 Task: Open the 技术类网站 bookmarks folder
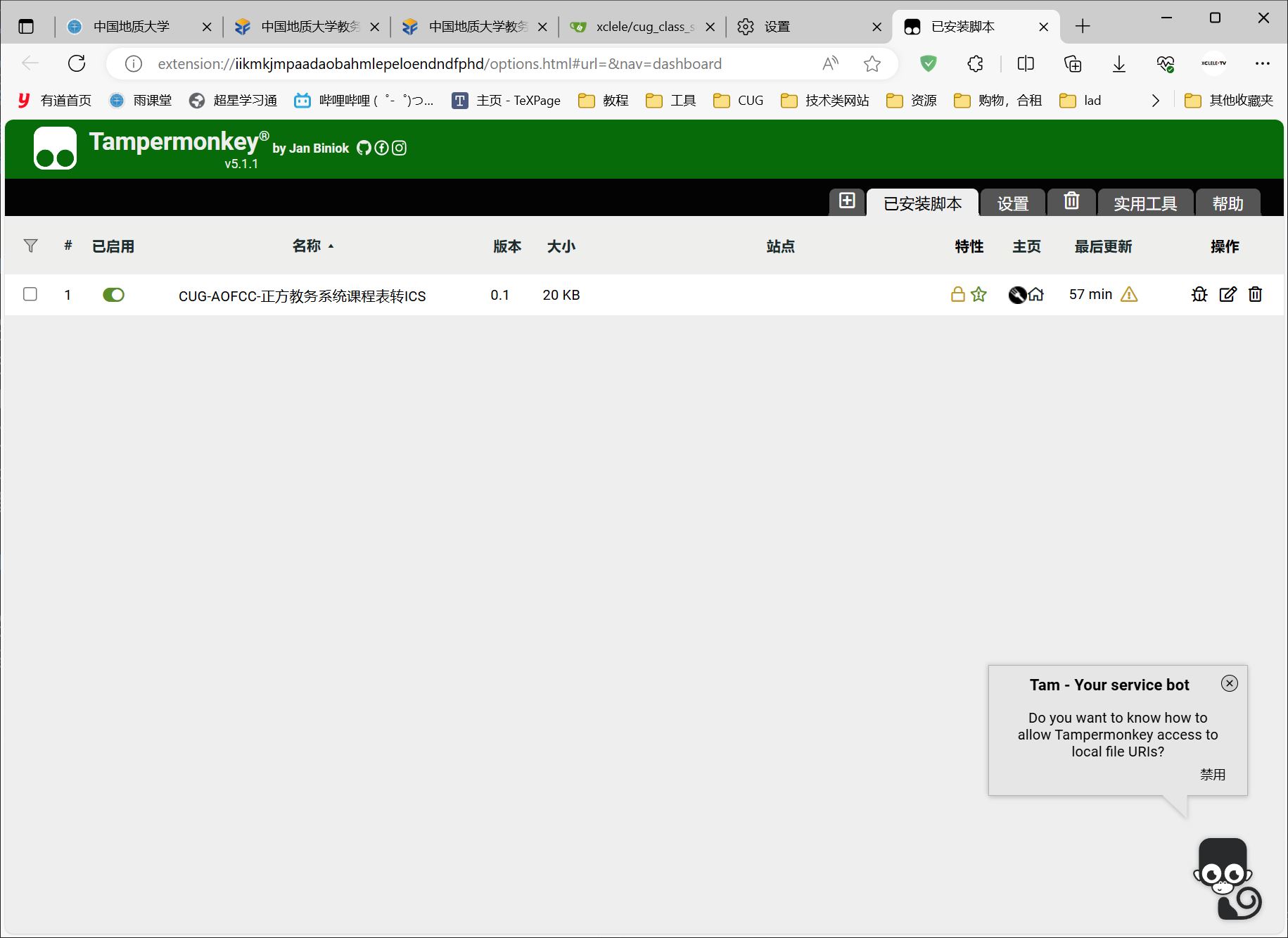pos(825,101)
